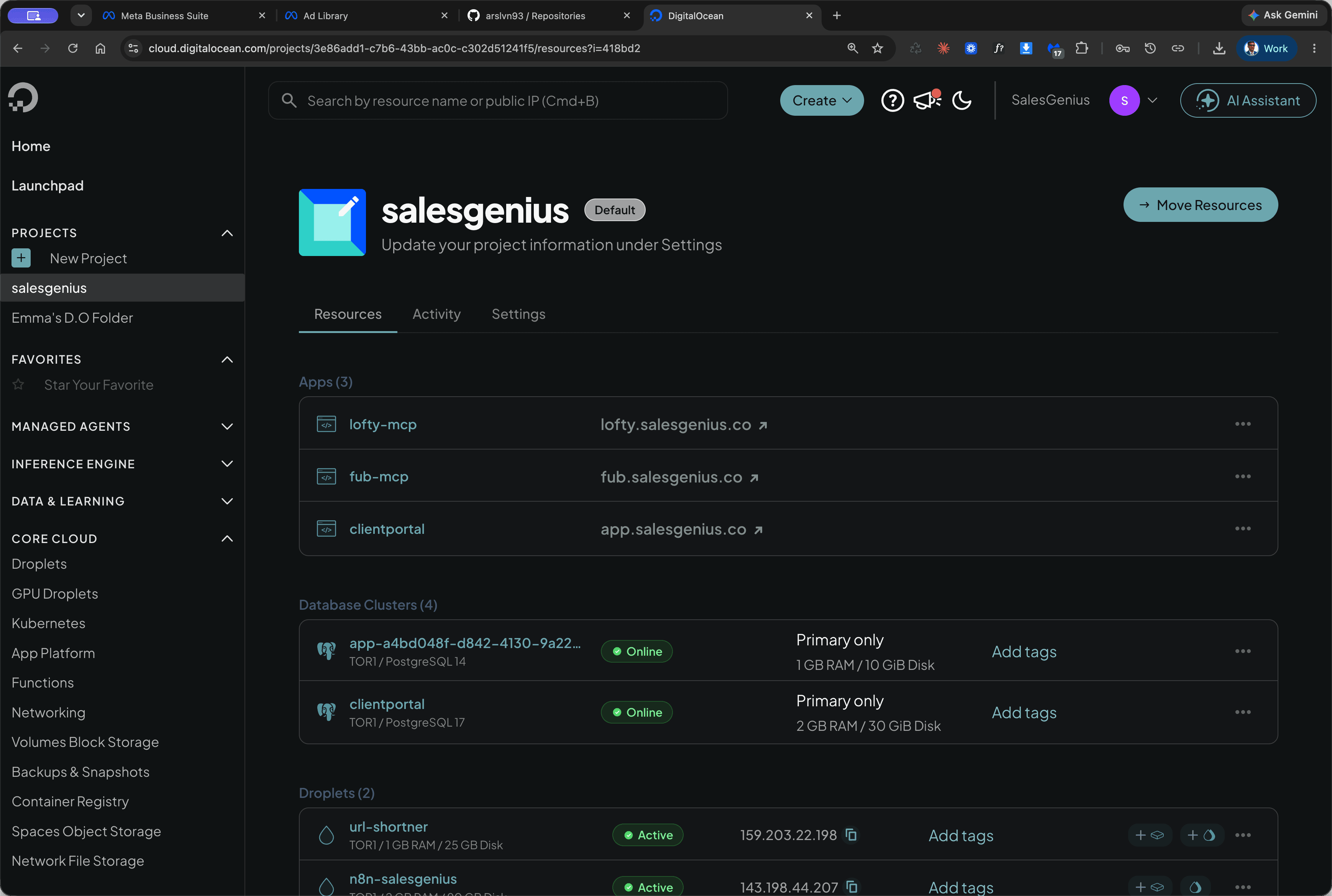Collapse the CORE CLOUD section

pos(227,538)
